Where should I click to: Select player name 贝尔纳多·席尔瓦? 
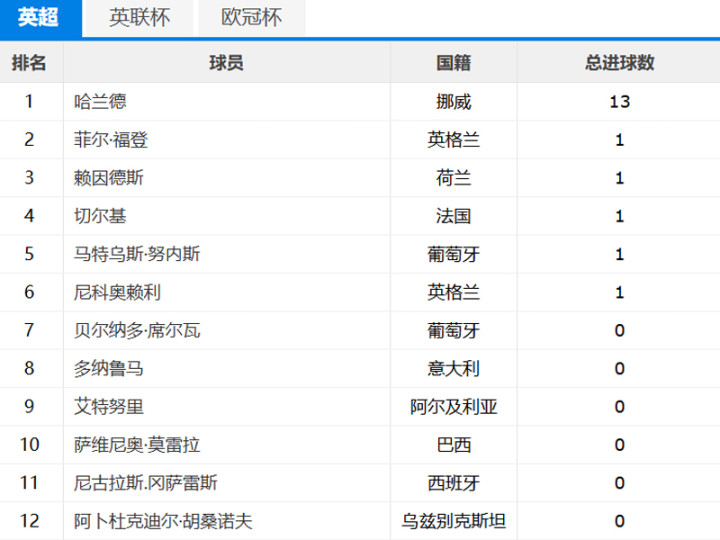pyautogui.click(x=137, y=330)
